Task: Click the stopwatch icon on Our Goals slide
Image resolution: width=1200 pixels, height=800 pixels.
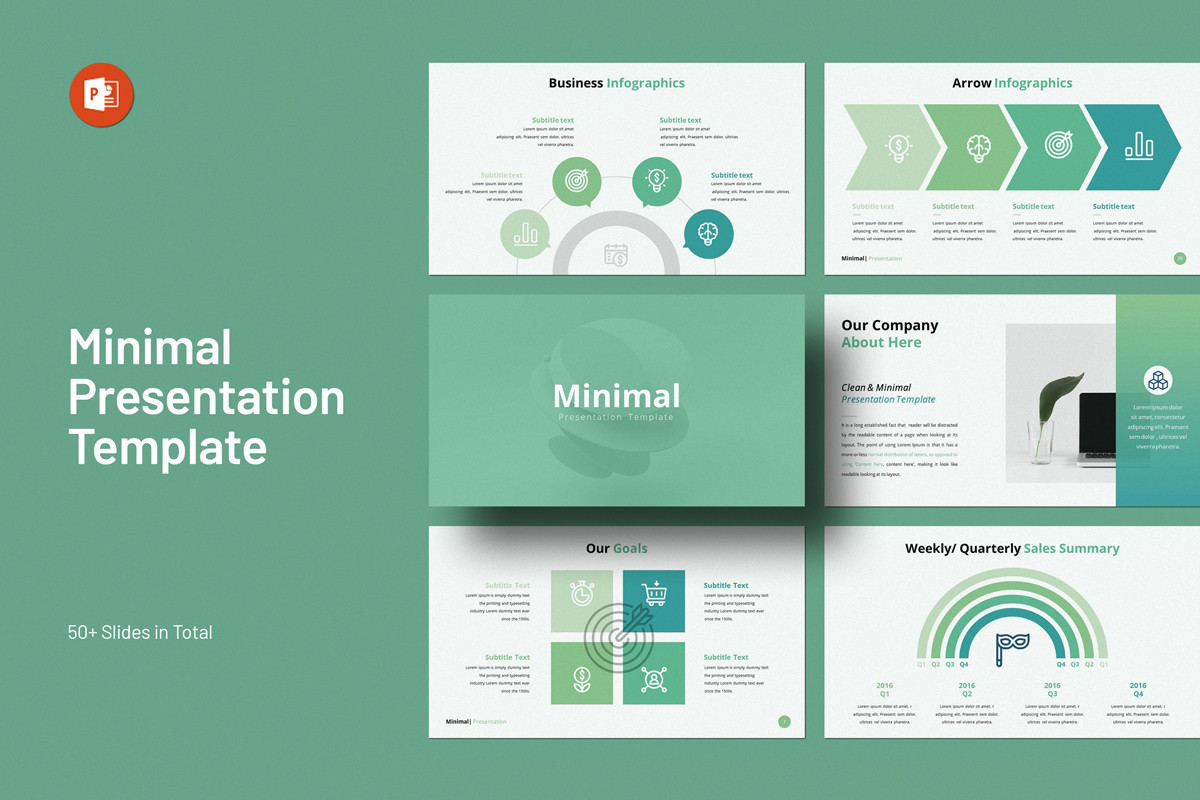Action: pyautogui.click(x=583, y=590)
